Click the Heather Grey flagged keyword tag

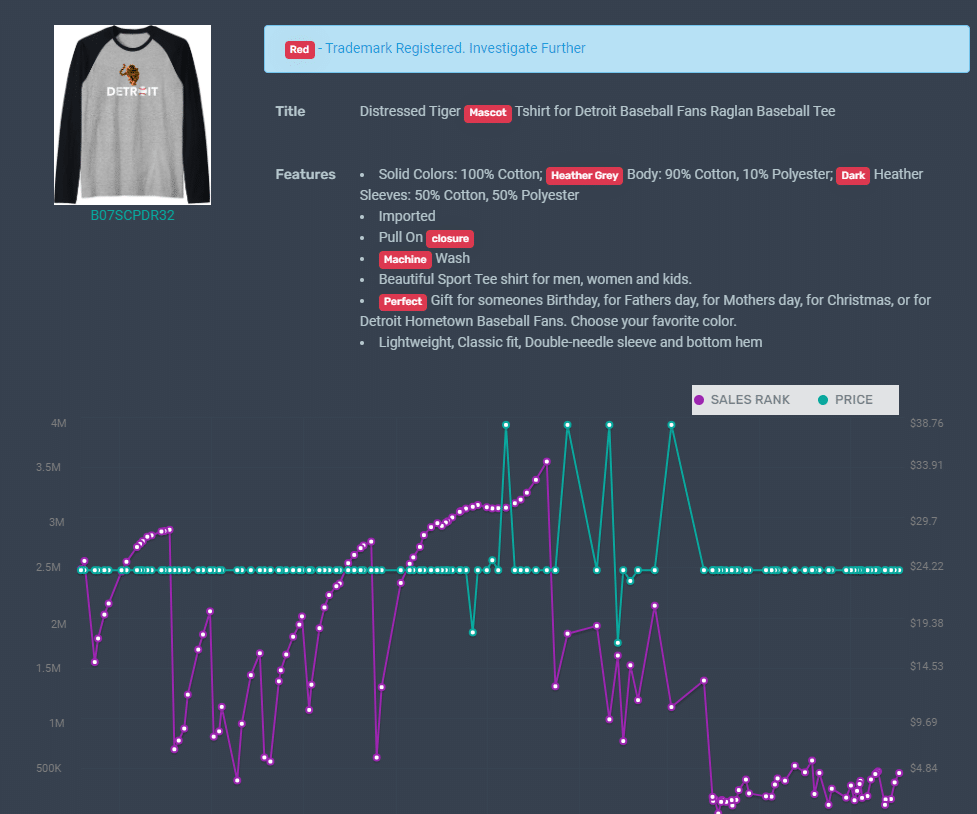click(584, 176)
